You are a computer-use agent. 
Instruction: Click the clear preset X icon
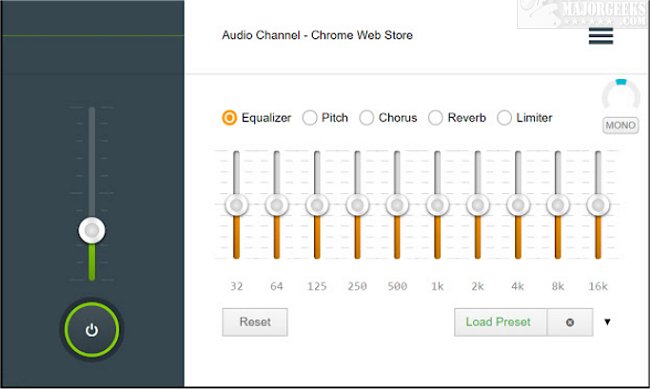(x=570, y=322)
